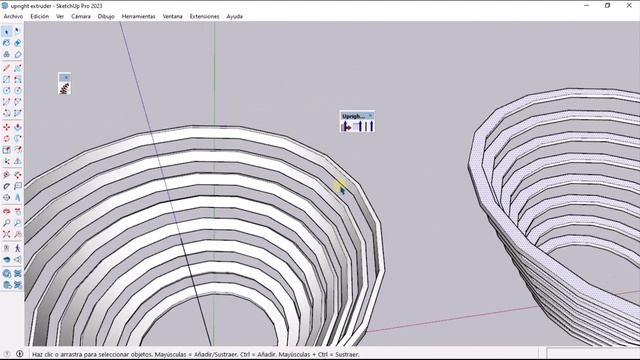Screen dimensions: 640x360
Task: Click the measurements box in status bar
Action: pos(594,353)
